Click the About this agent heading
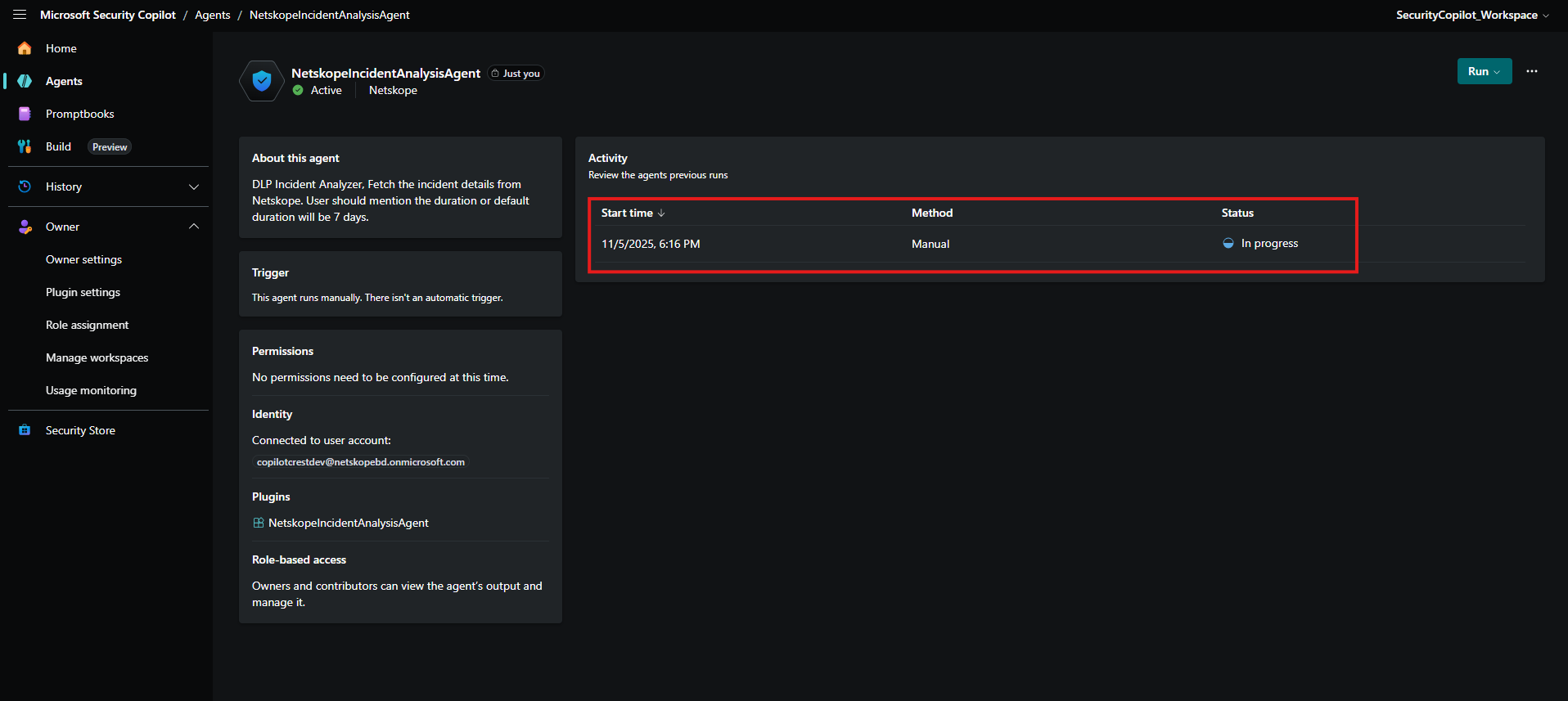The image size is (1568, 701). coord(295,158)
